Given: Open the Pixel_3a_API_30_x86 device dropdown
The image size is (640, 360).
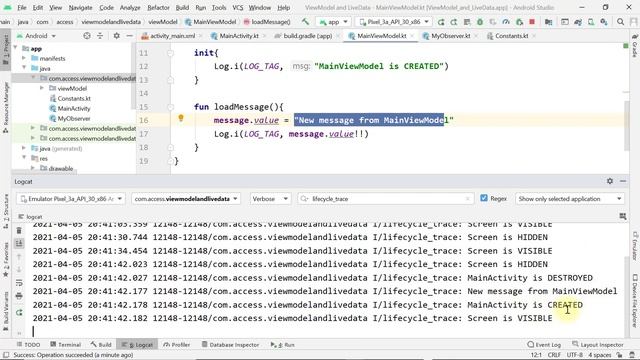Looking at the screenshot, I should coord(393,22).
